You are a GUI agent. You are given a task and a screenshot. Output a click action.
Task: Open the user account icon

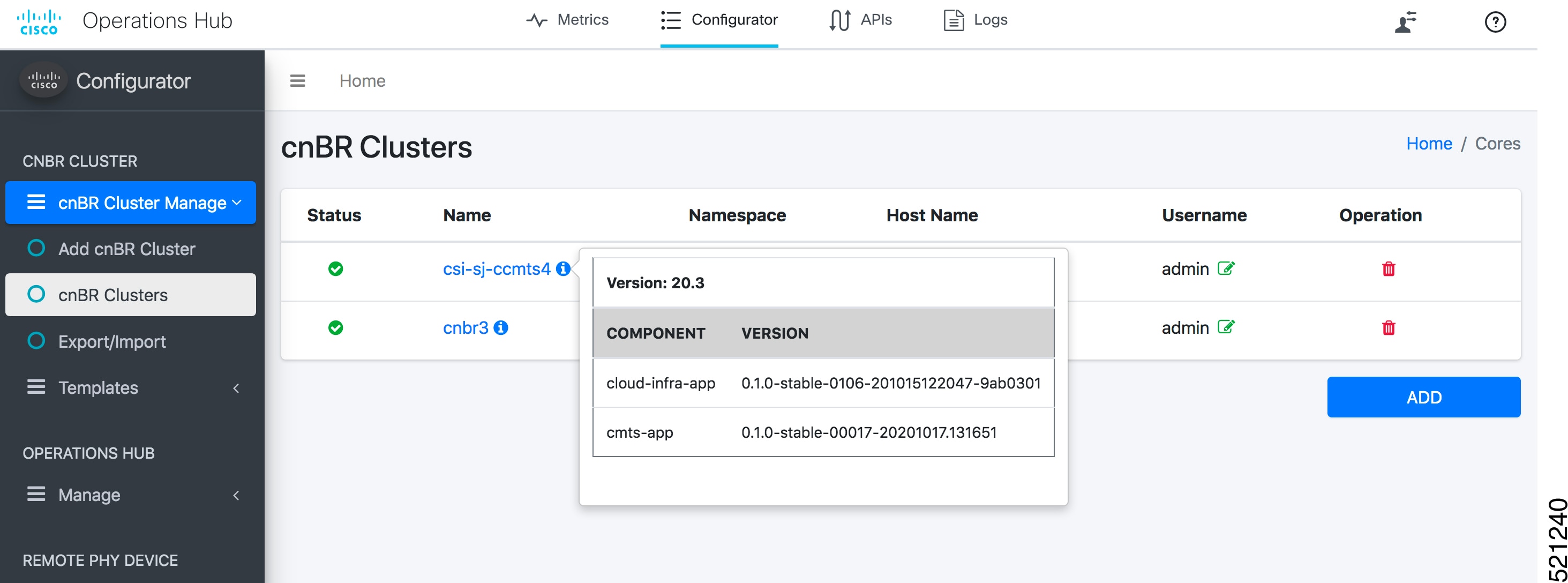coord(1406,22)
